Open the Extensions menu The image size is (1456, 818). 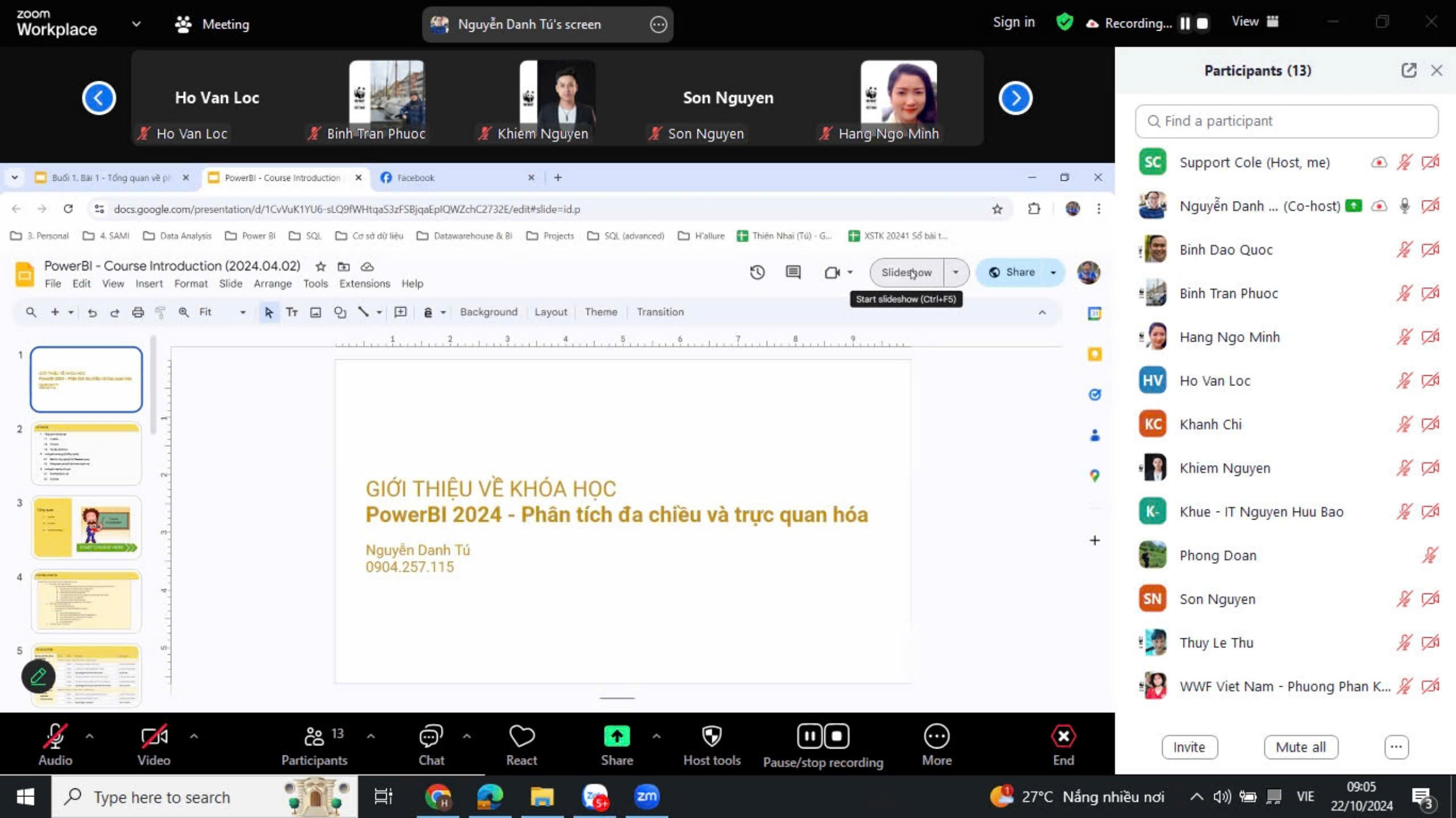[365, 284]
